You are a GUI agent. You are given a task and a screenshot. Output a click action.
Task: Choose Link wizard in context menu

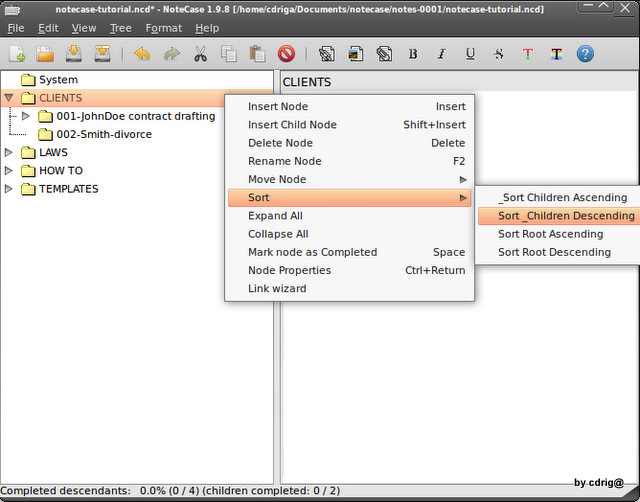click(349, 289)
